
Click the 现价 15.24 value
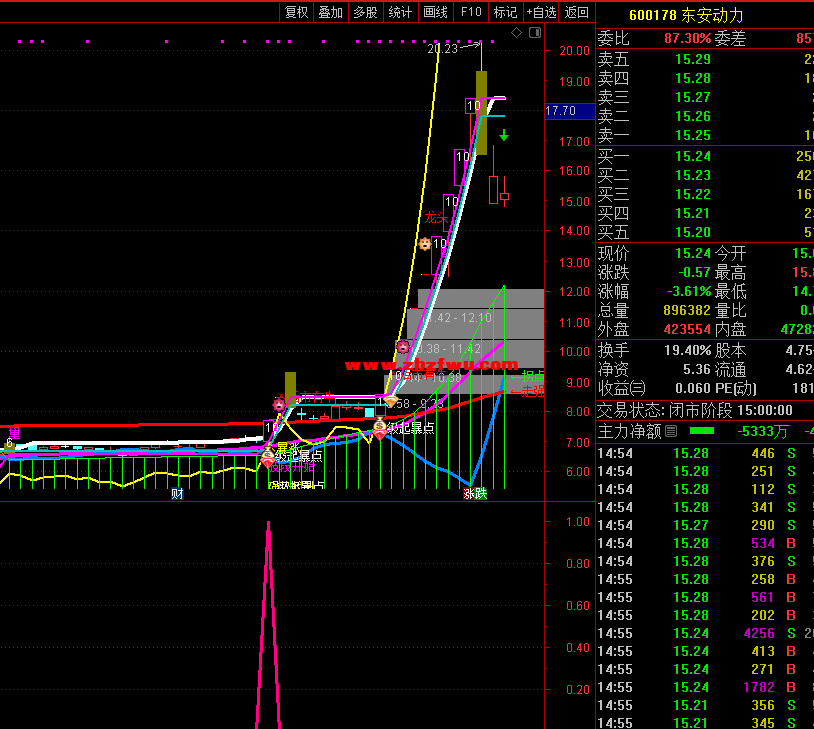click(693, 253)
